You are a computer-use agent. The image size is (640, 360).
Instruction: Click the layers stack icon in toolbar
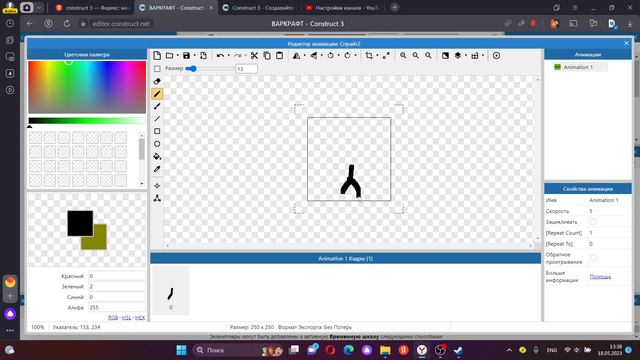click(x=458, y=56)
